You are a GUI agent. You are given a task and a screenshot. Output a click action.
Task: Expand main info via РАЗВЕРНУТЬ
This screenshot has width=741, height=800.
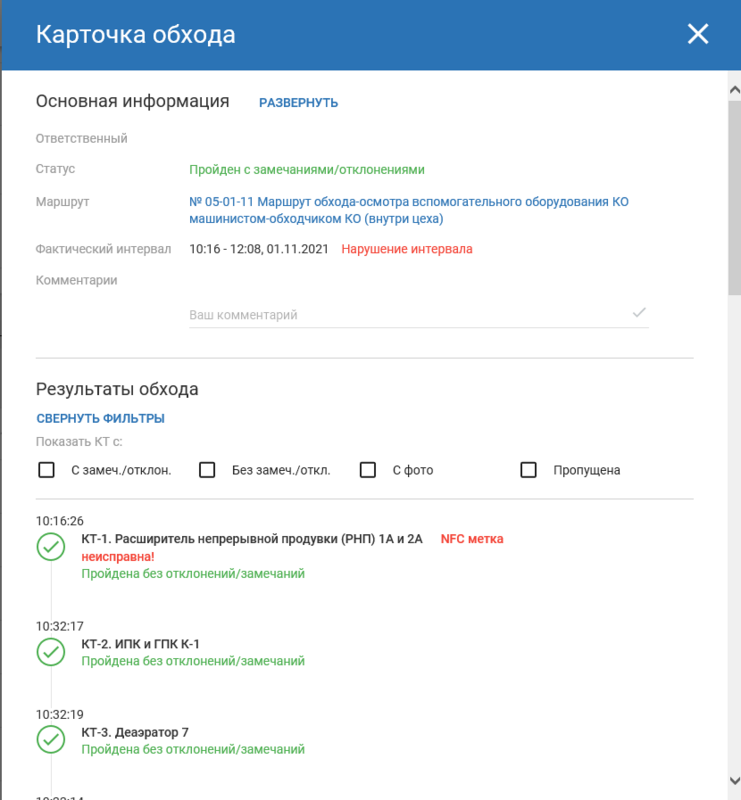[x=299, y=103]
